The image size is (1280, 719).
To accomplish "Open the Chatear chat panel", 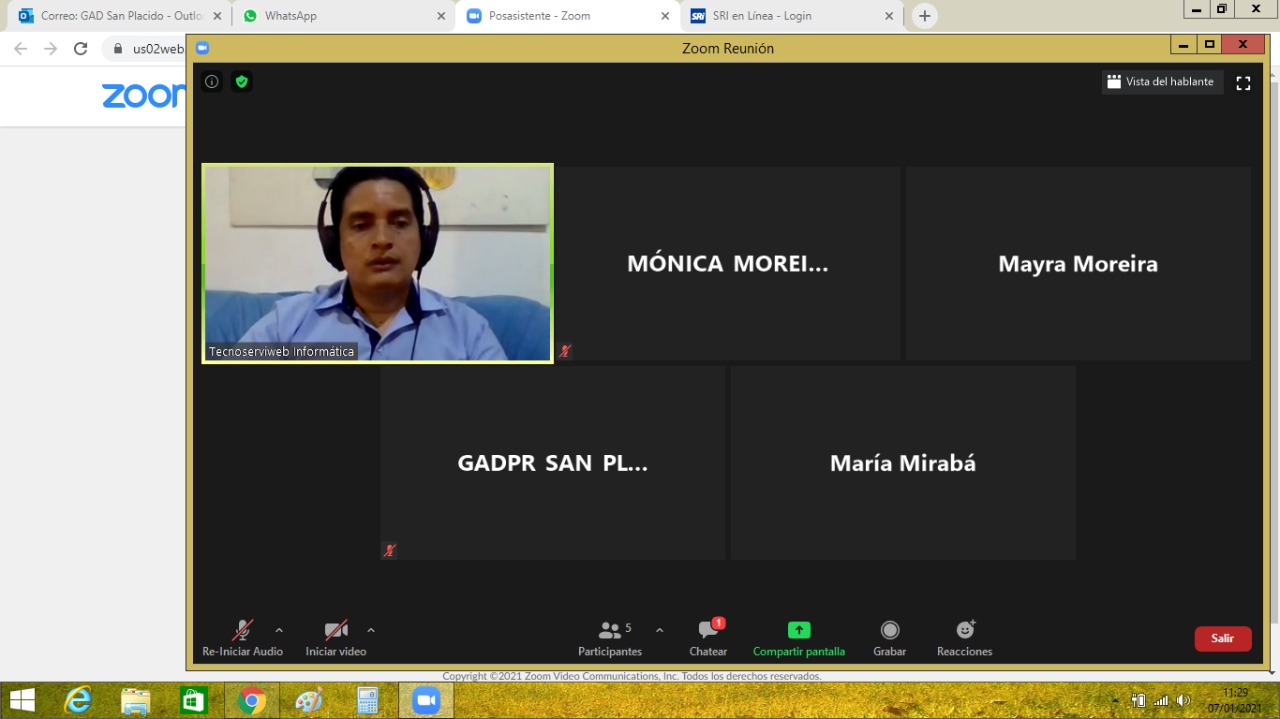I will click(708, 638).
